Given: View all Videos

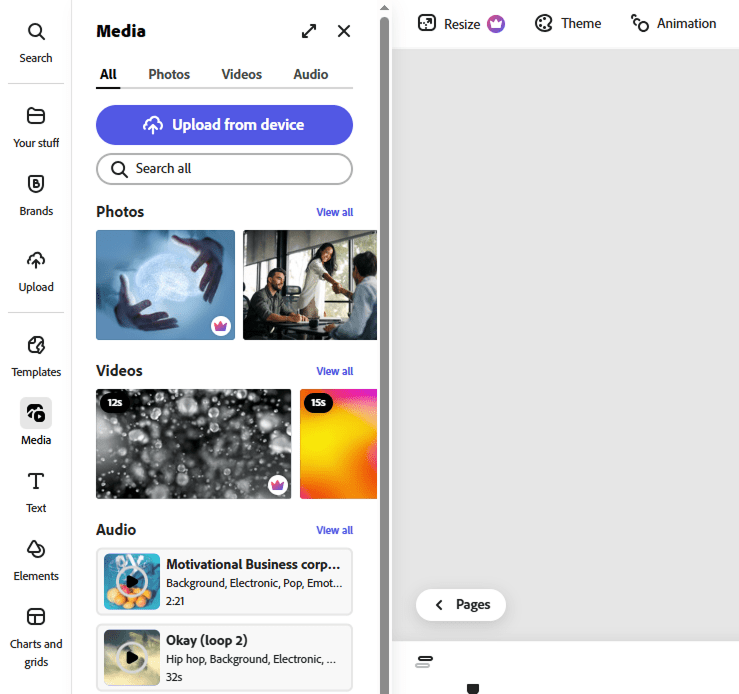Looking at the screenshot, I should (335, 371).
